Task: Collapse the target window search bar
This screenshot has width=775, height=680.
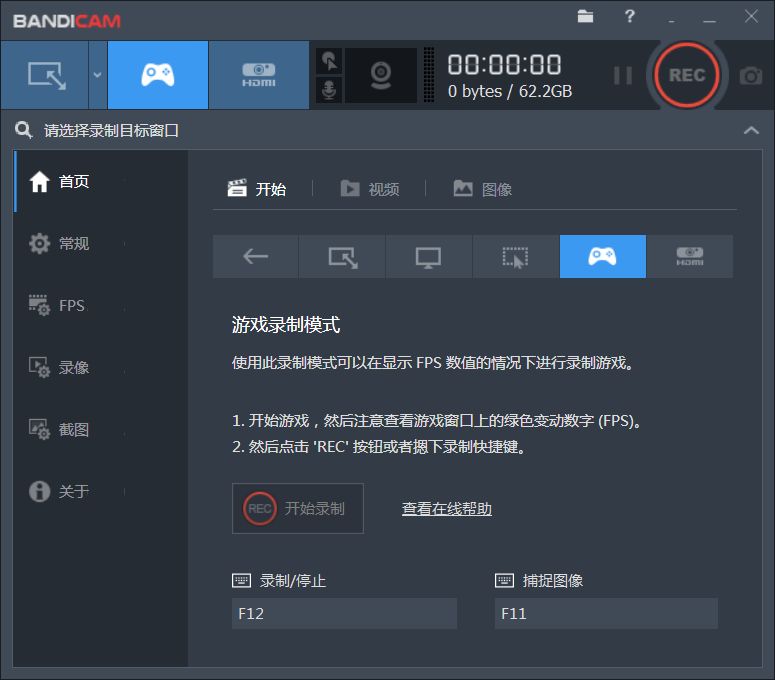Action: pos(751,131)
